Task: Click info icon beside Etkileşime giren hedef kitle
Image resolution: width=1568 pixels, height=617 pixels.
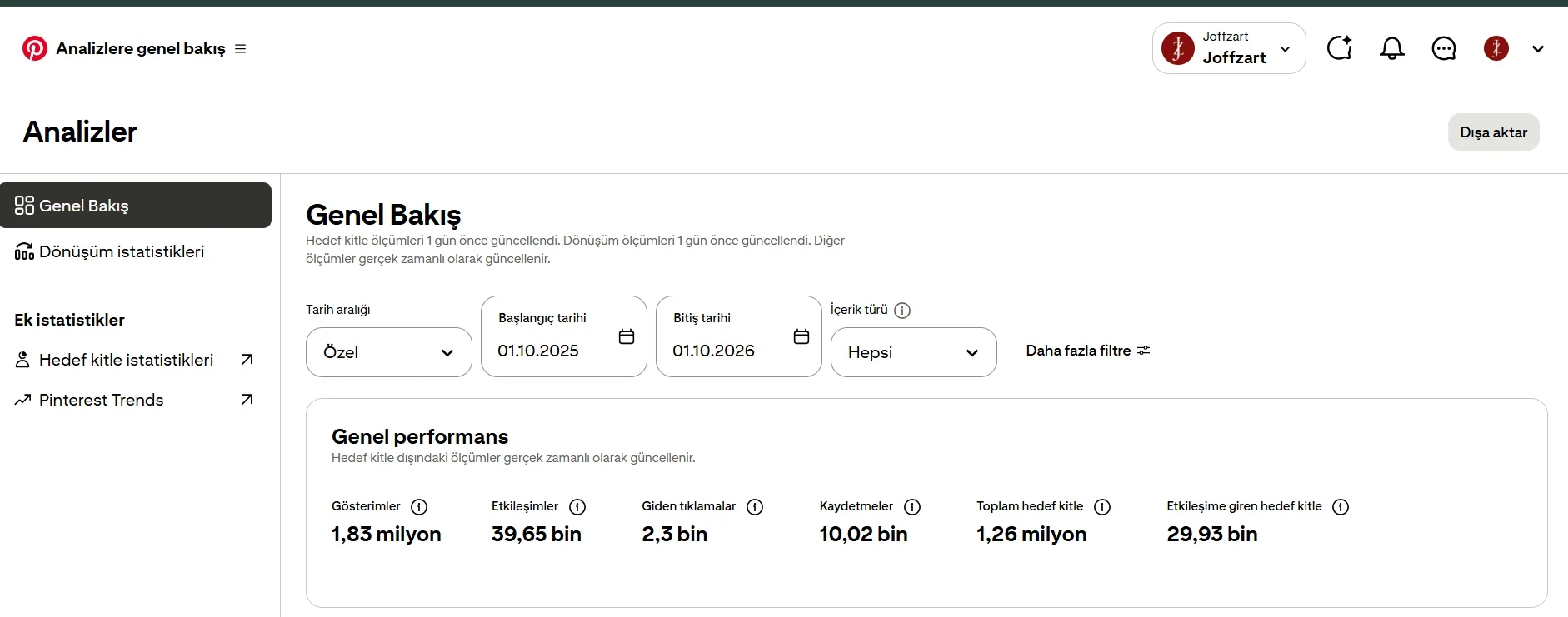Action: tap(1341, 507)
